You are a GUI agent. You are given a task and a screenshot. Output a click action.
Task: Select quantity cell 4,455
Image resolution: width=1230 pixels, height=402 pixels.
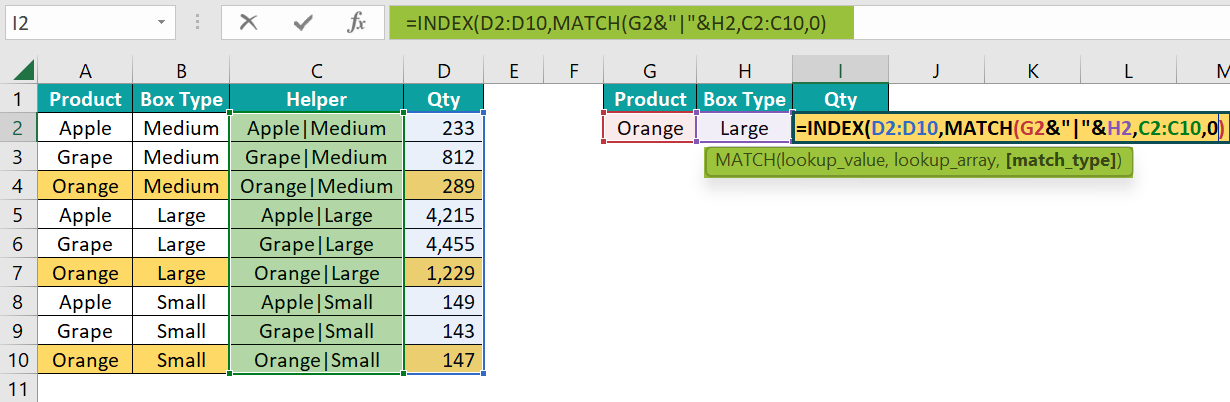coord(444,244)
